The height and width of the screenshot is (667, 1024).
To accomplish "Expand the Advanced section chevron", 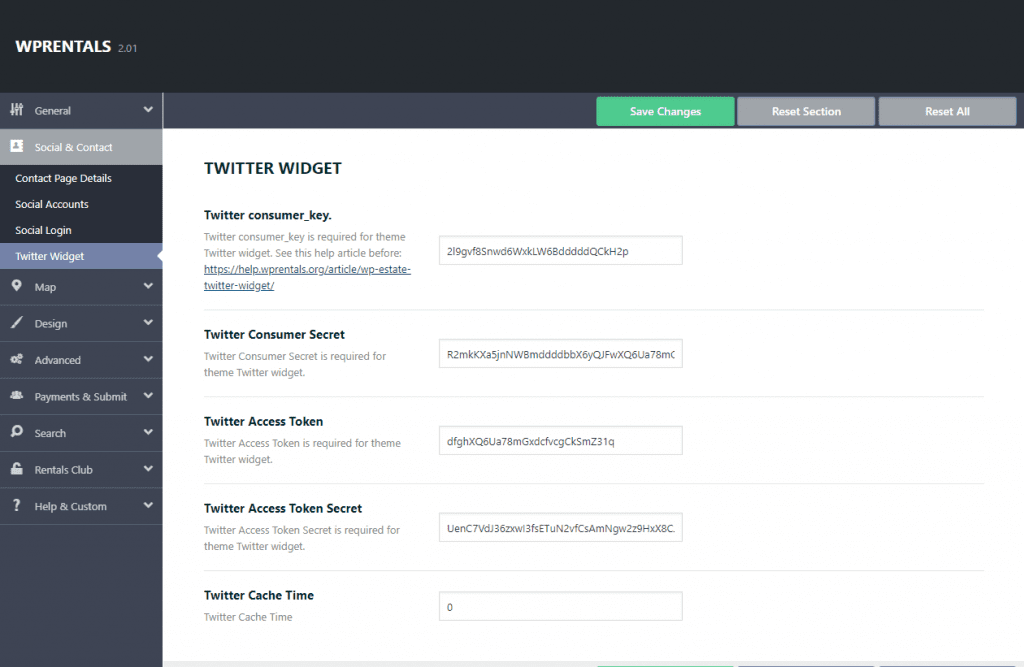I will (x=148, y=359).
